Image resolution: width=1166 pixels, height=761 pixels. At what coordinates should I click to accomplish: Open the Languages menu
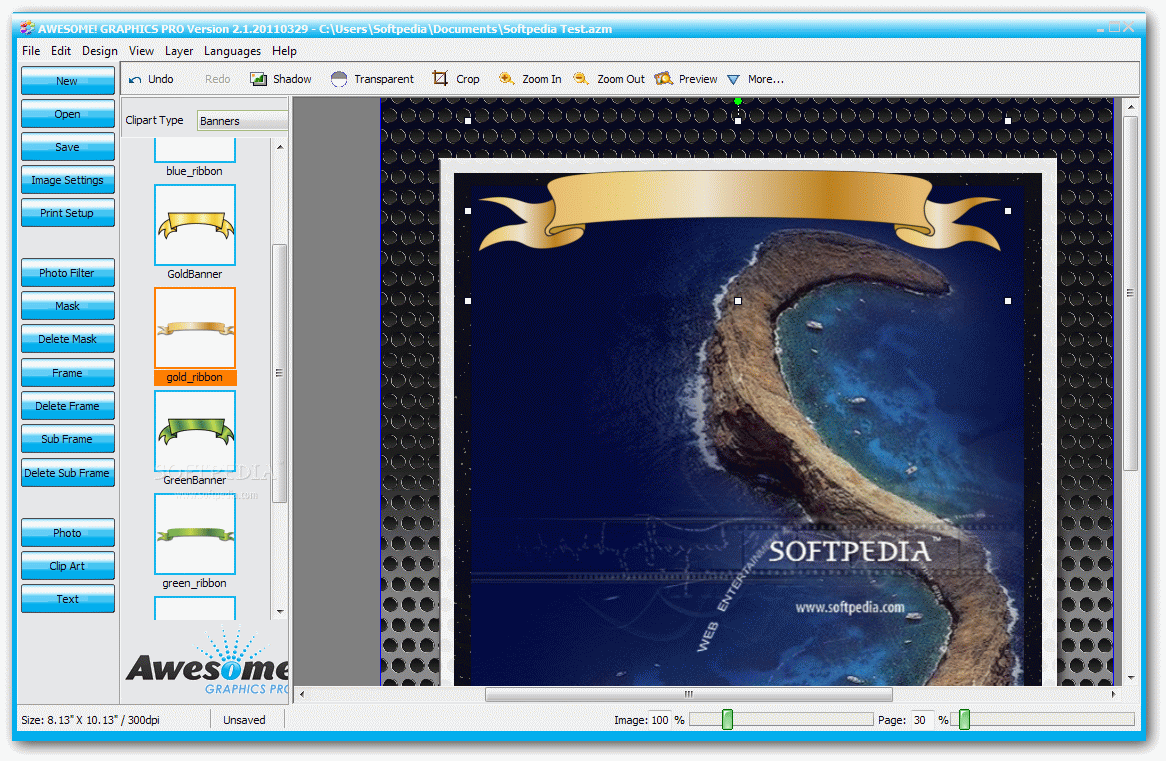tap(232, 51)
